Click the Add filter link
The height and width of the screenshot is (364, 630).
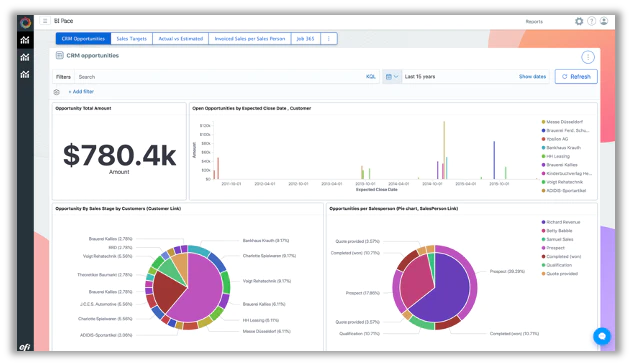pos(81,92)
